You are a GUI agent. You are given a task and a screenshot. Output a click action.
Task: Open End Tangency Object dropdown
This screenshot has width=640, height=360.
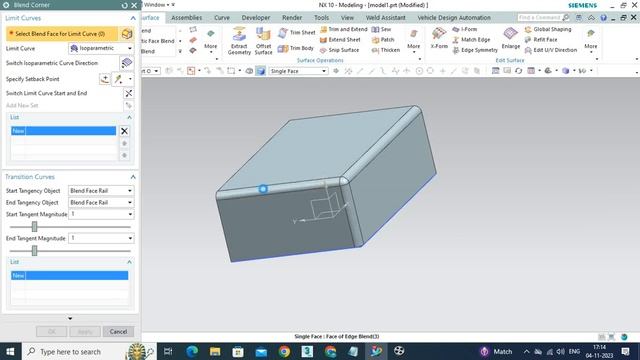pyautogui.click(x=101, y=202)
